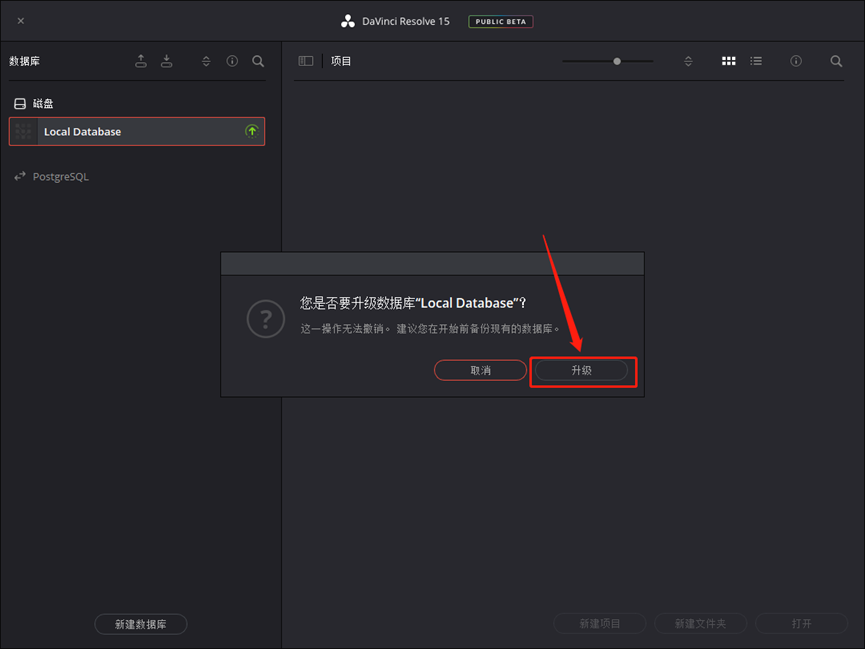Click the 新建数据库 new database button

click(141, 624)
